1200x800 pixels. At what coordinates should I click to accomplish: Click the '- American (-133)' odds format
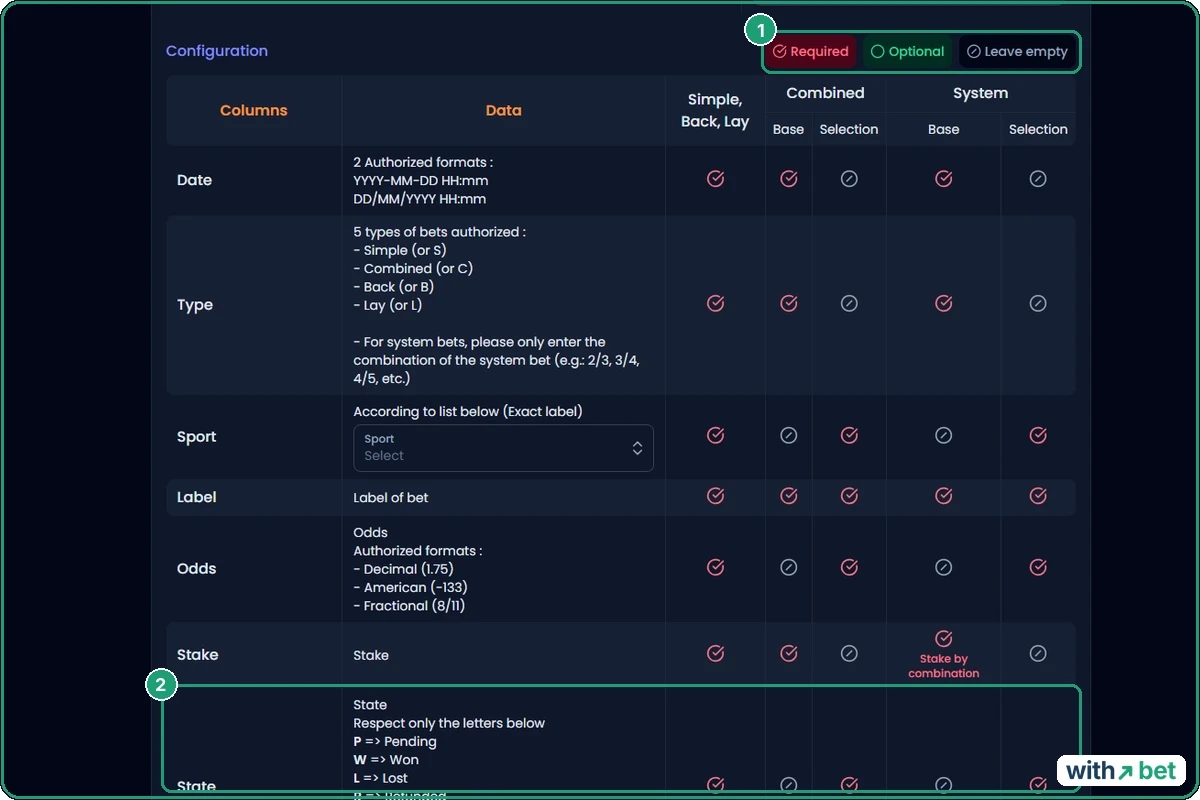coord(410,587)
